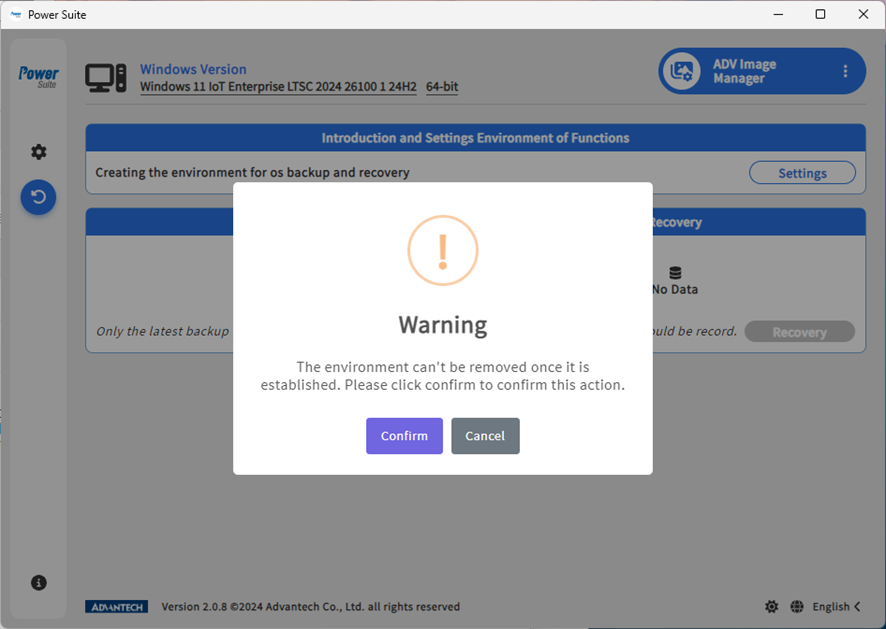Select the circular backup and recovery sidebar icon

click(39, 197)
